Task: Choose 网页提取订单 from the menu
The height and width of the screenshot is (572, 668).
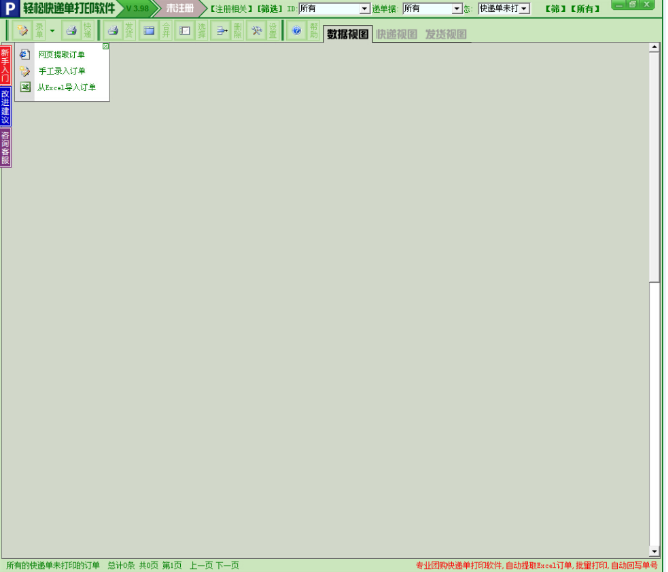Action: click(61, 55)
